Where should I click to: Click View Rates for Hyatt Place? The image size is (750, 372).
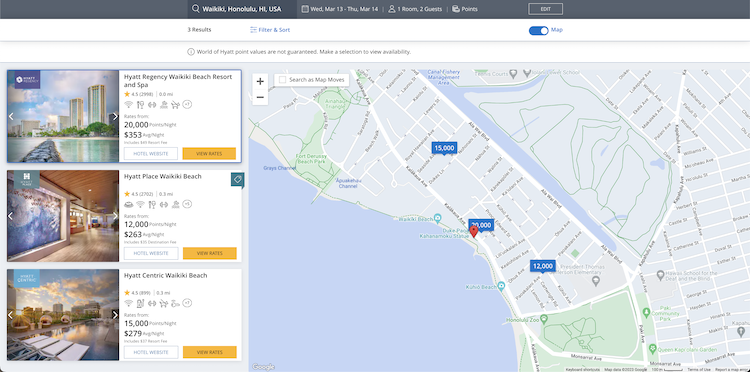pos(210,253)
